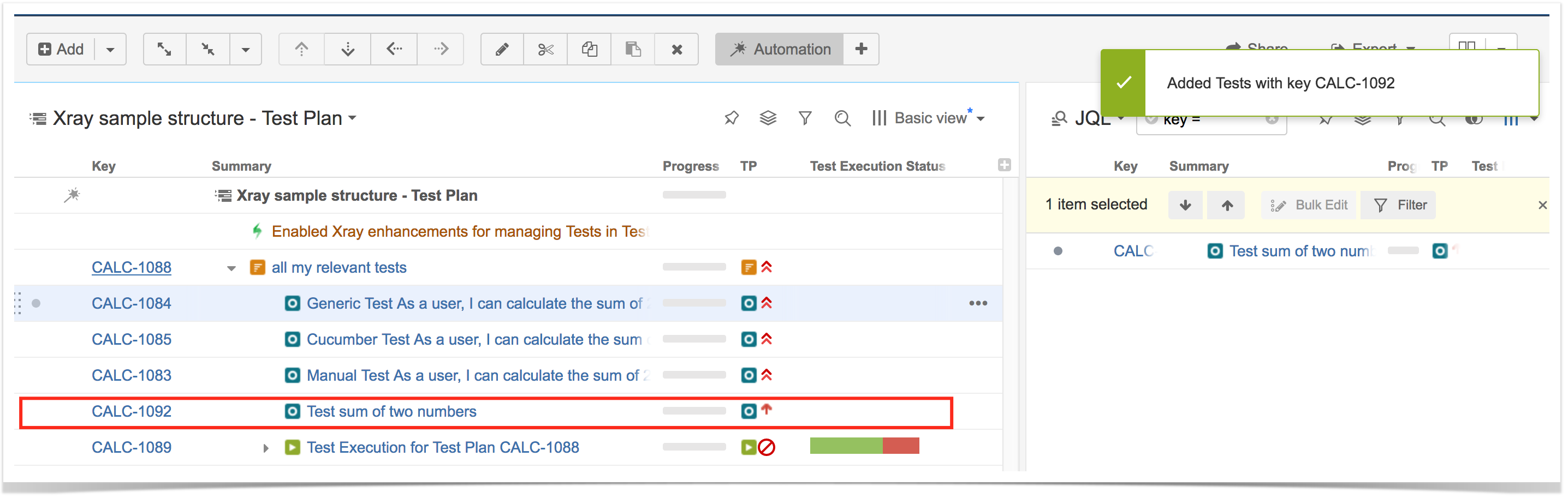Click the paste clipboard icon
The image size is (1568, 498).
[x=633, y=49]
